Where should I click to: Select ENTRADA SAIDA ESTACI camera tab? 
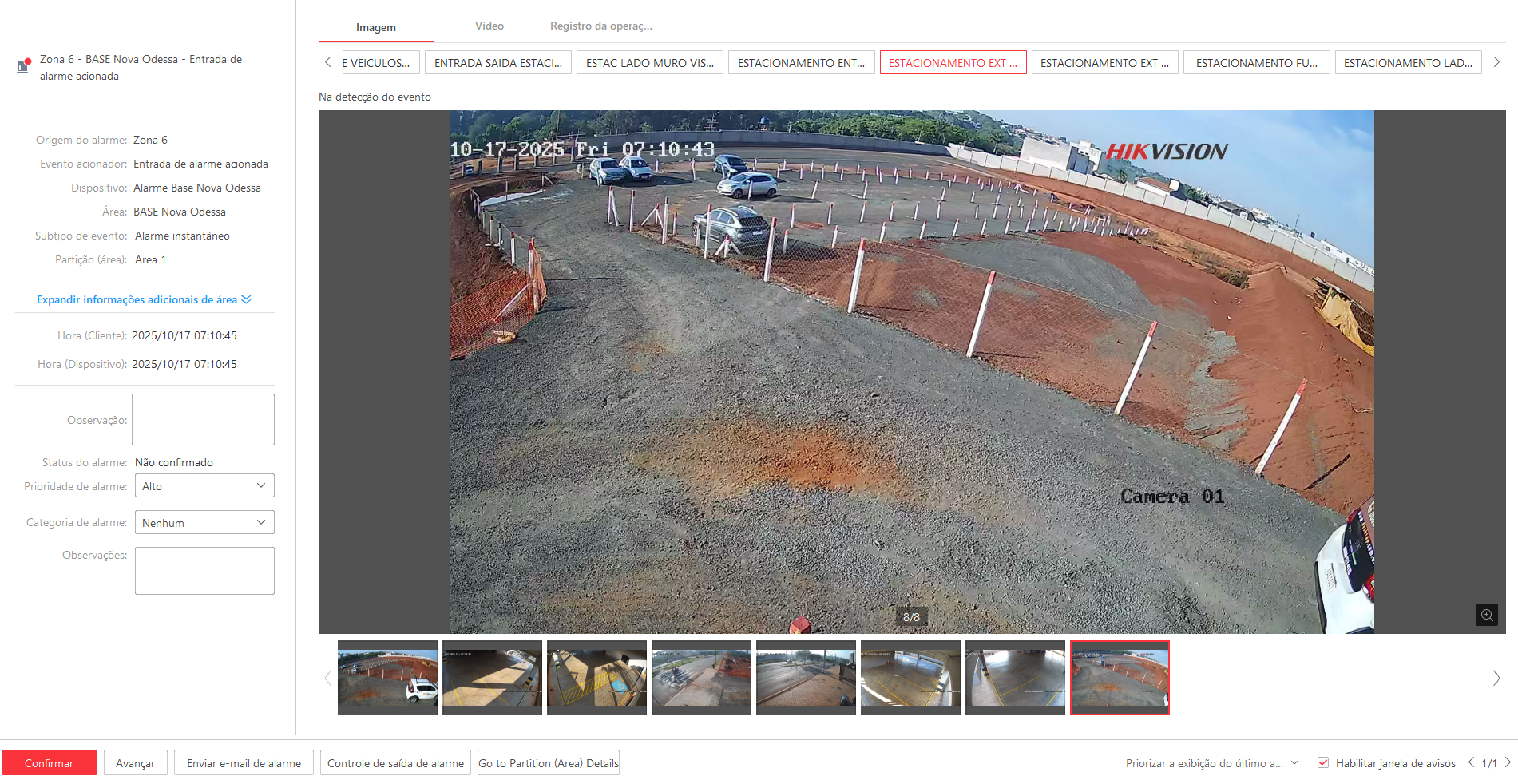[x=497, y=62]
